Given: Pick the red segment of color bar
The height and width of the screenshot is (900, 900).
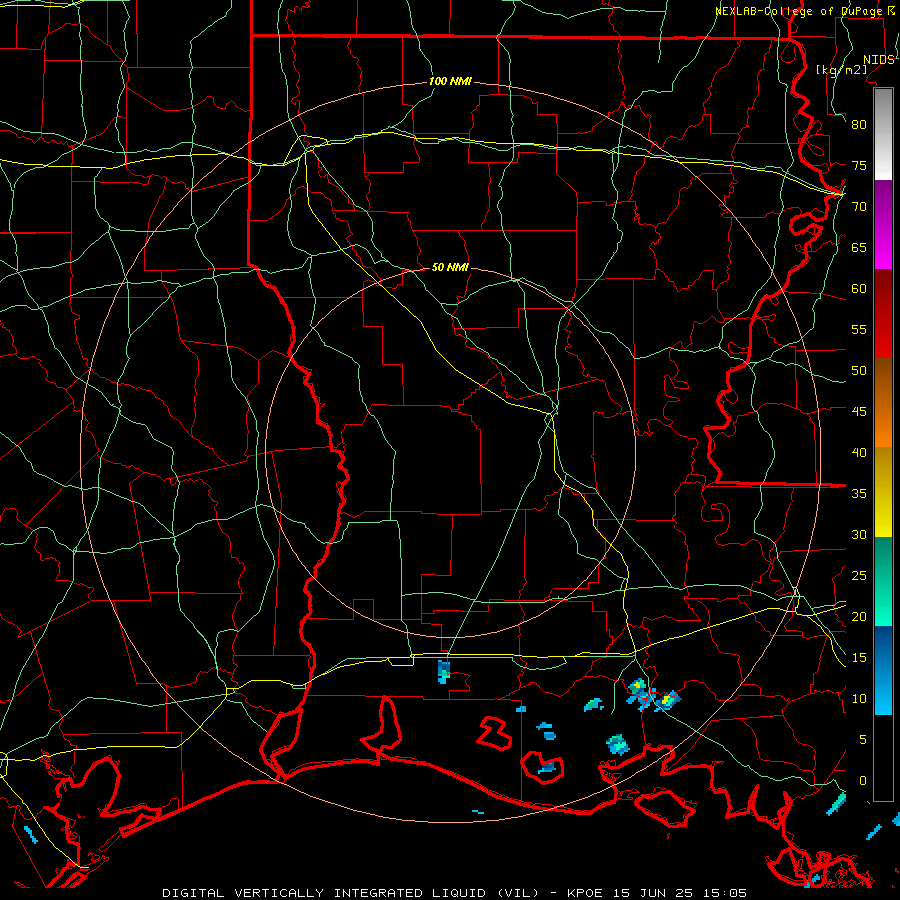Looking at the screenshot, I should (x=883, y=314).
